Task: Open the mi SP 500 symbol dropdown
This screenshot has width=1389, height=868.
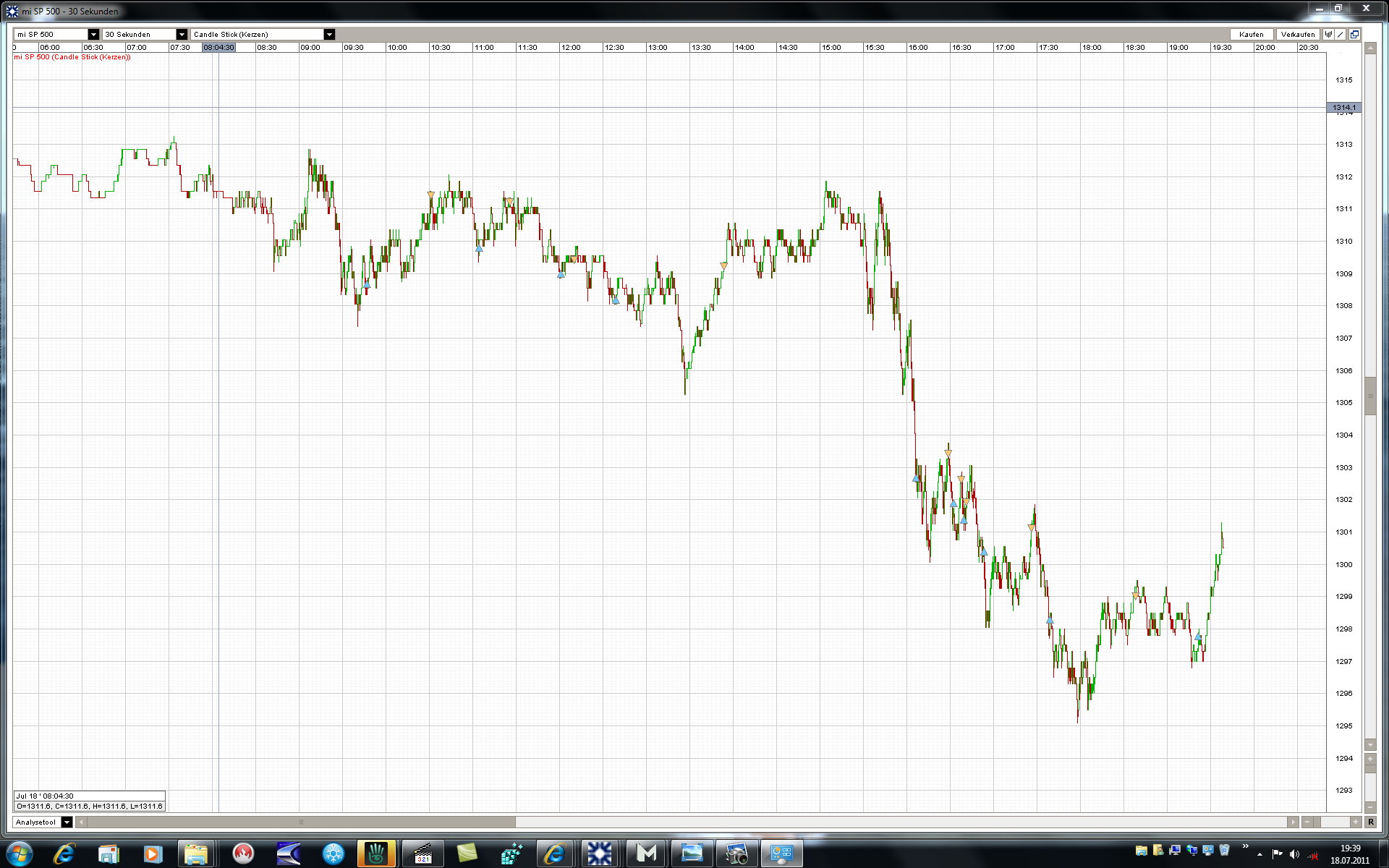Action: click(x=93, y=34)
